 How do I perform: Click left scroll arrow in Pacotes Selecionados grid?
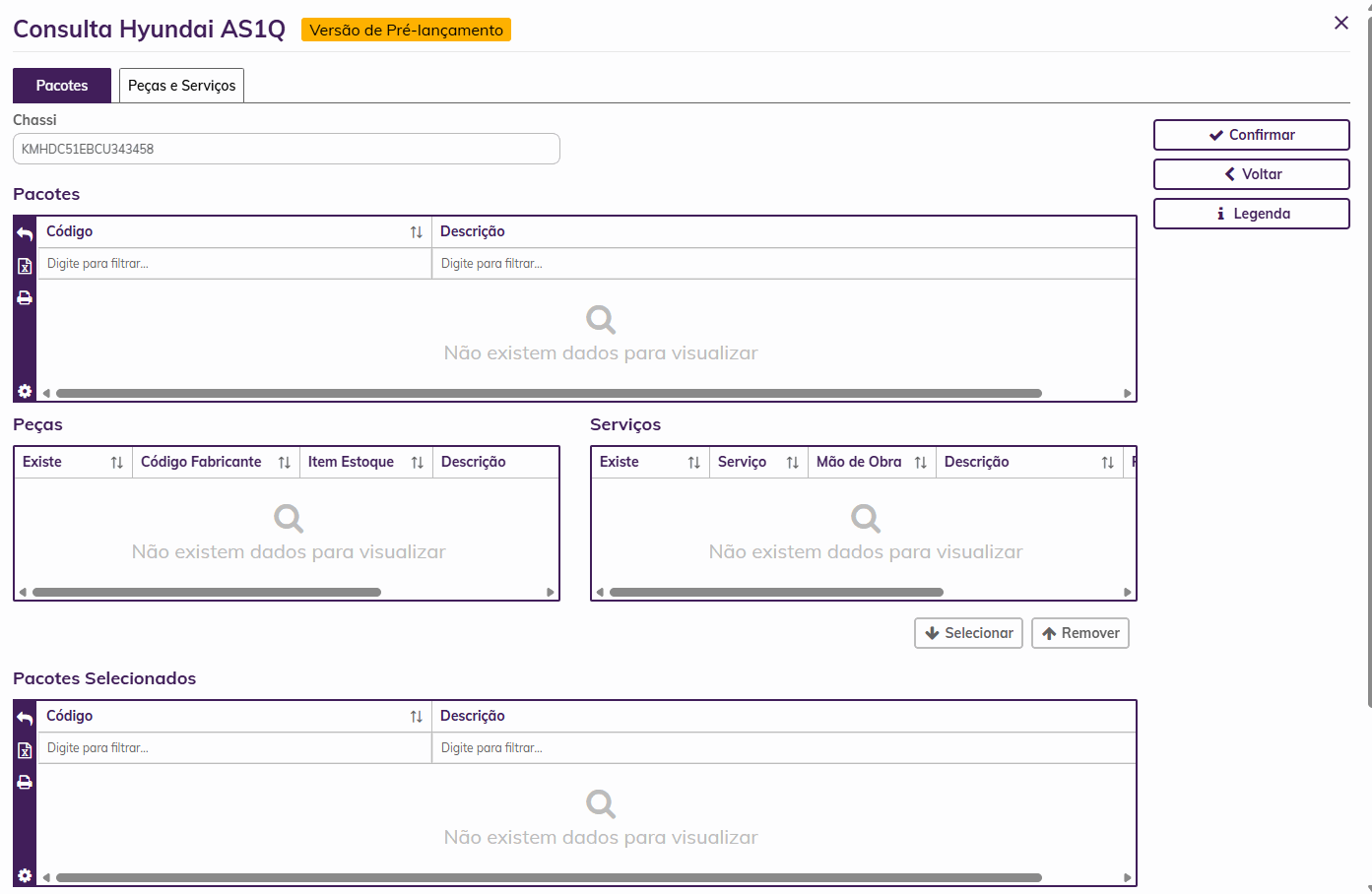(x=46, y=878)
